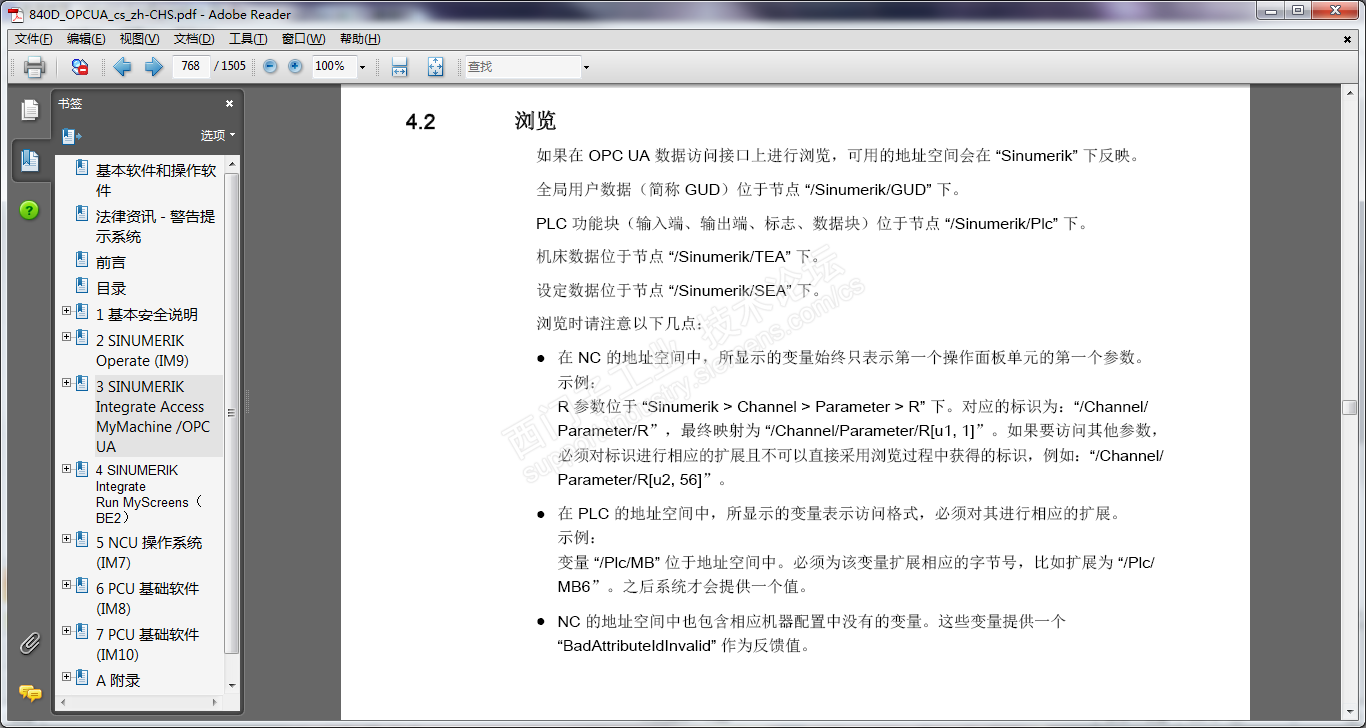Click the bookmark icon beside 目录
This screenshot has width=1366, height=728.
point(84,287)
